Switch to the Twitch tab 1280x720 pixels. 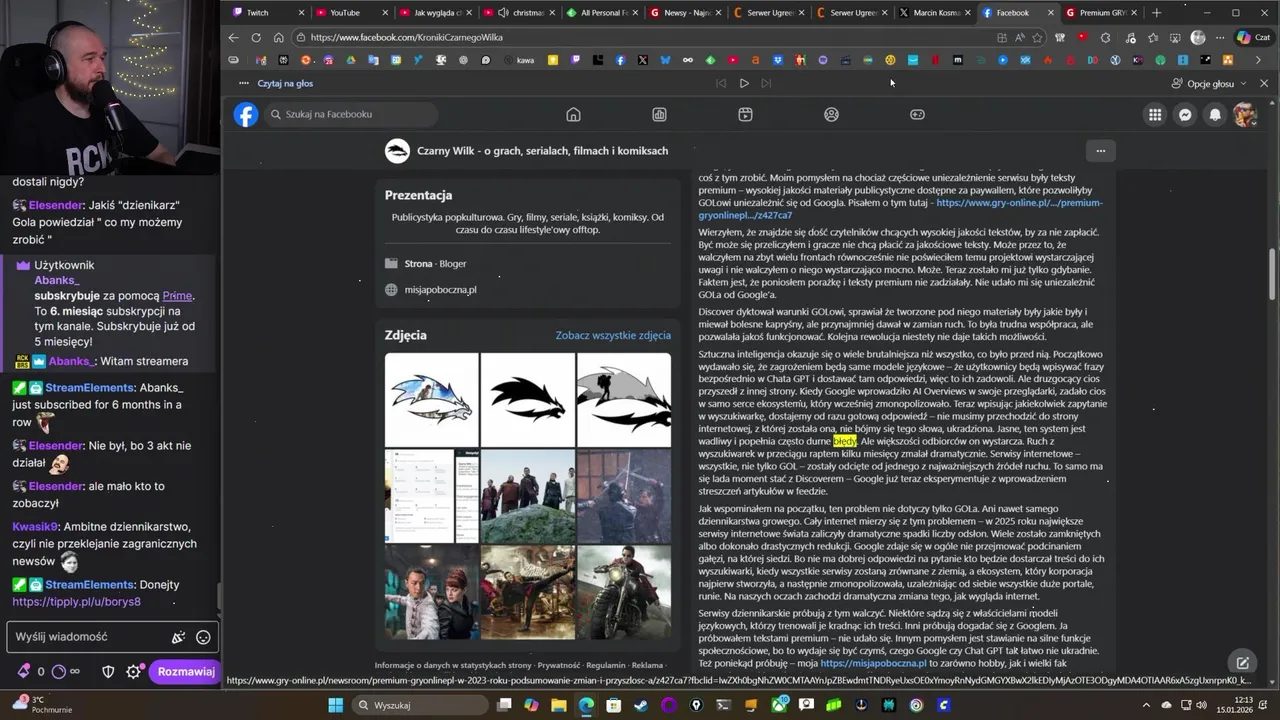265,13
